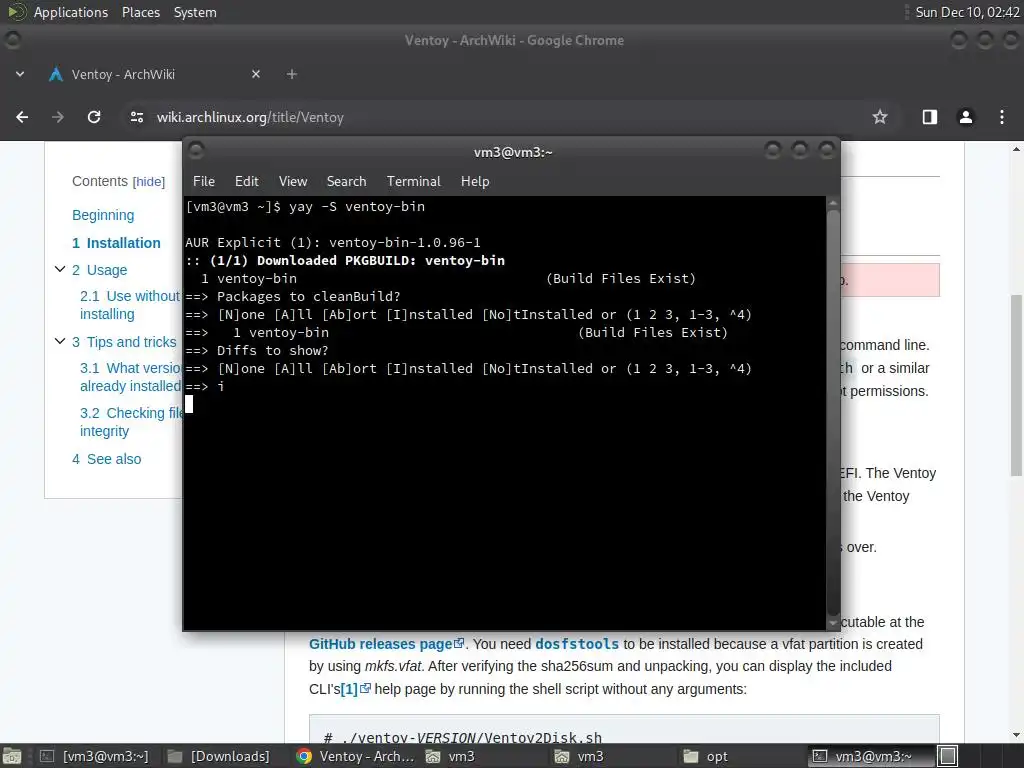Viewport: 1024px width, 768px height.
Task: Open terminal Help menu
Action: (475, 182)
